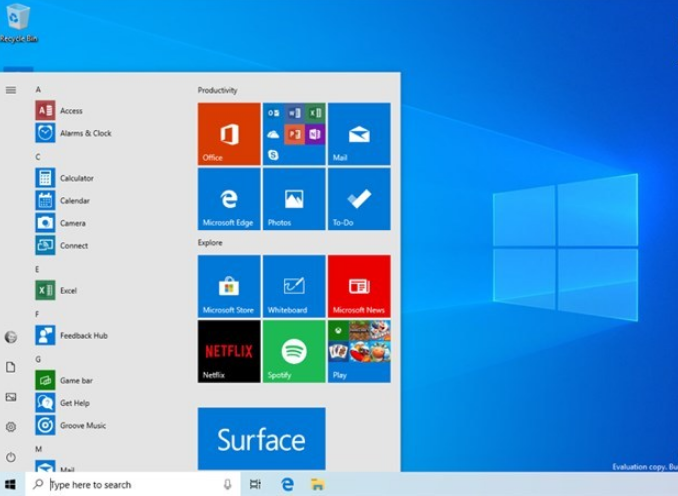The image size is (678, 496).
Task: Click the orange Office tile
Action: click(x=229, y=134)
